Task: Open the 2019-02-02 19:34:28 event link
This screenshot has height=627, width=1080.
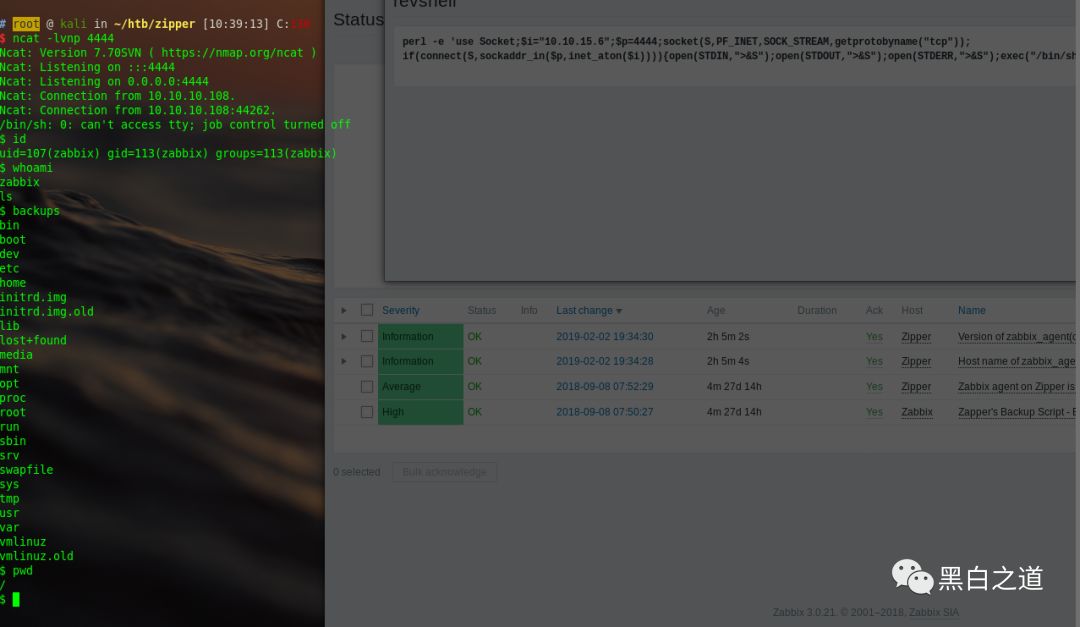Action: (x=605, y=361)
